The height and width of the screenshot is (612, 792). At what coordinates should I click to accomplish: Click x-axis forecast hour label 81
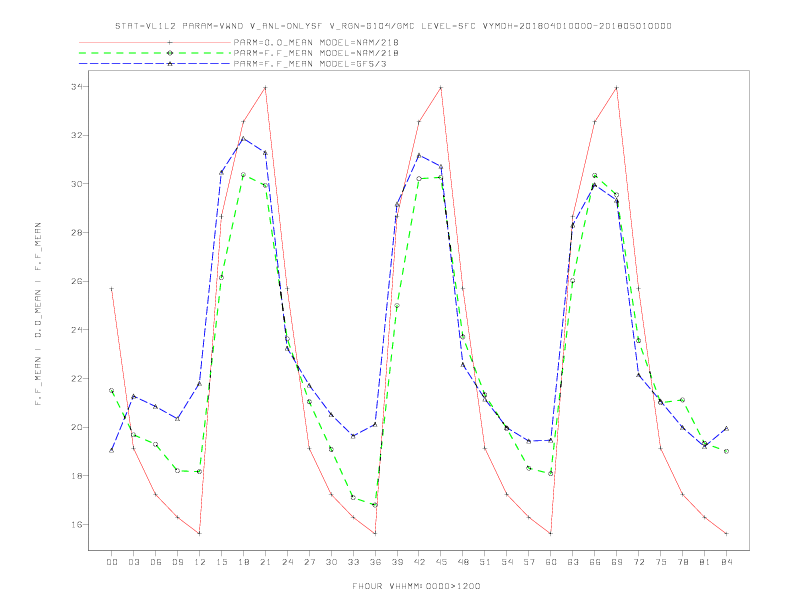coord(705,562)
